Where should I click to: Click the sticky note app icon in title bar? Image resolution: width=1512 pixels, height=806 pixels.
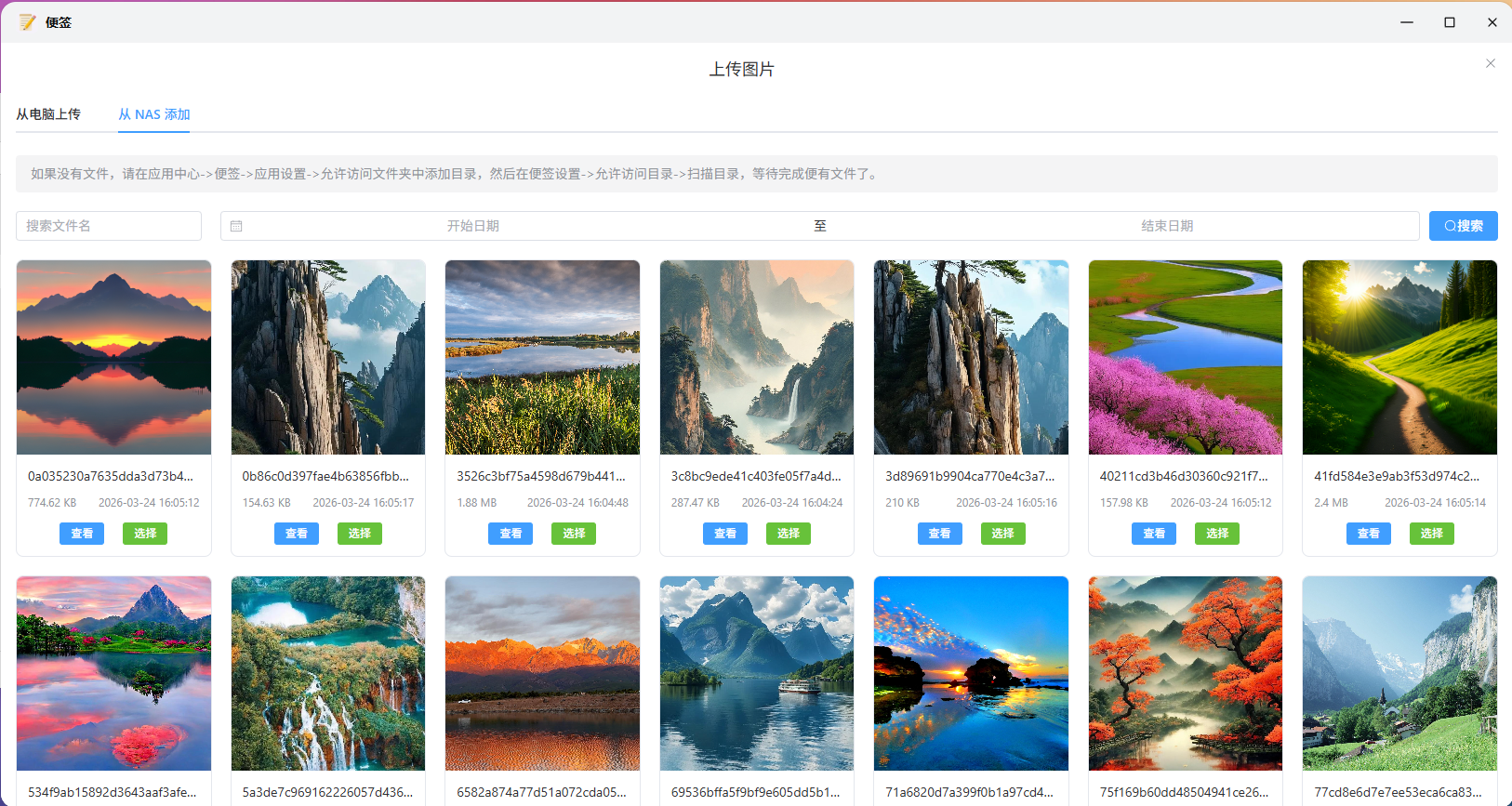click(27, 22)
